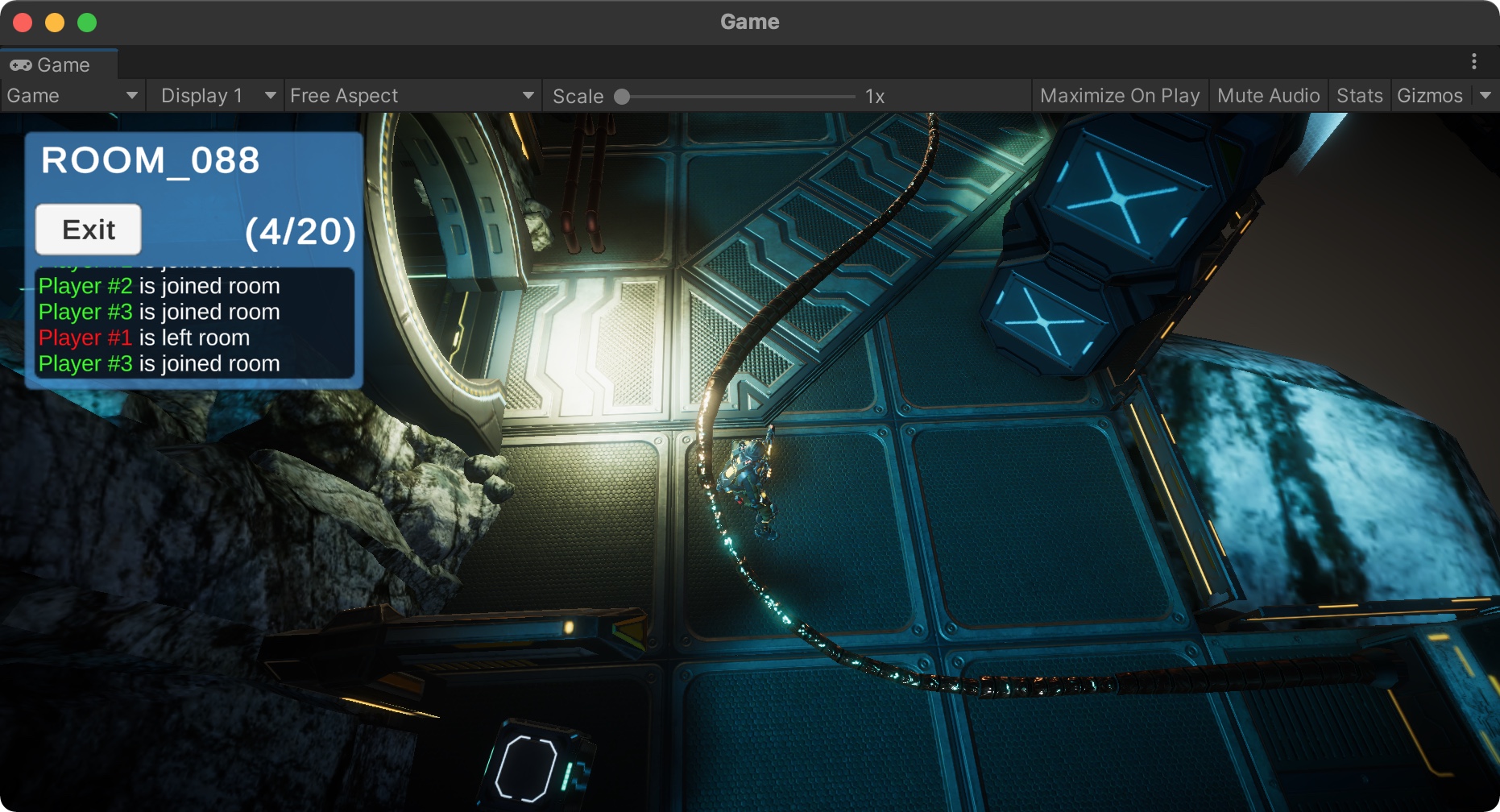The width and height of the screenshot is (1500, 812).
Task: Click the player count (4/20) label
Action: click(300, 232)
